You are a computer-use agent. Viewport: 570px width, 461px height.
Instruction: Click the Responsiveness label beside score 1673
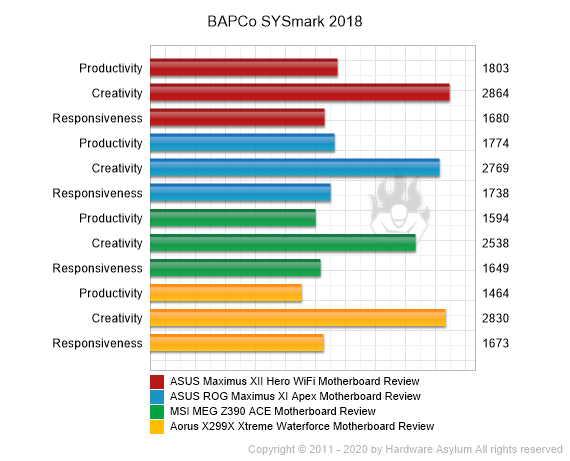(x=97, y=343)
